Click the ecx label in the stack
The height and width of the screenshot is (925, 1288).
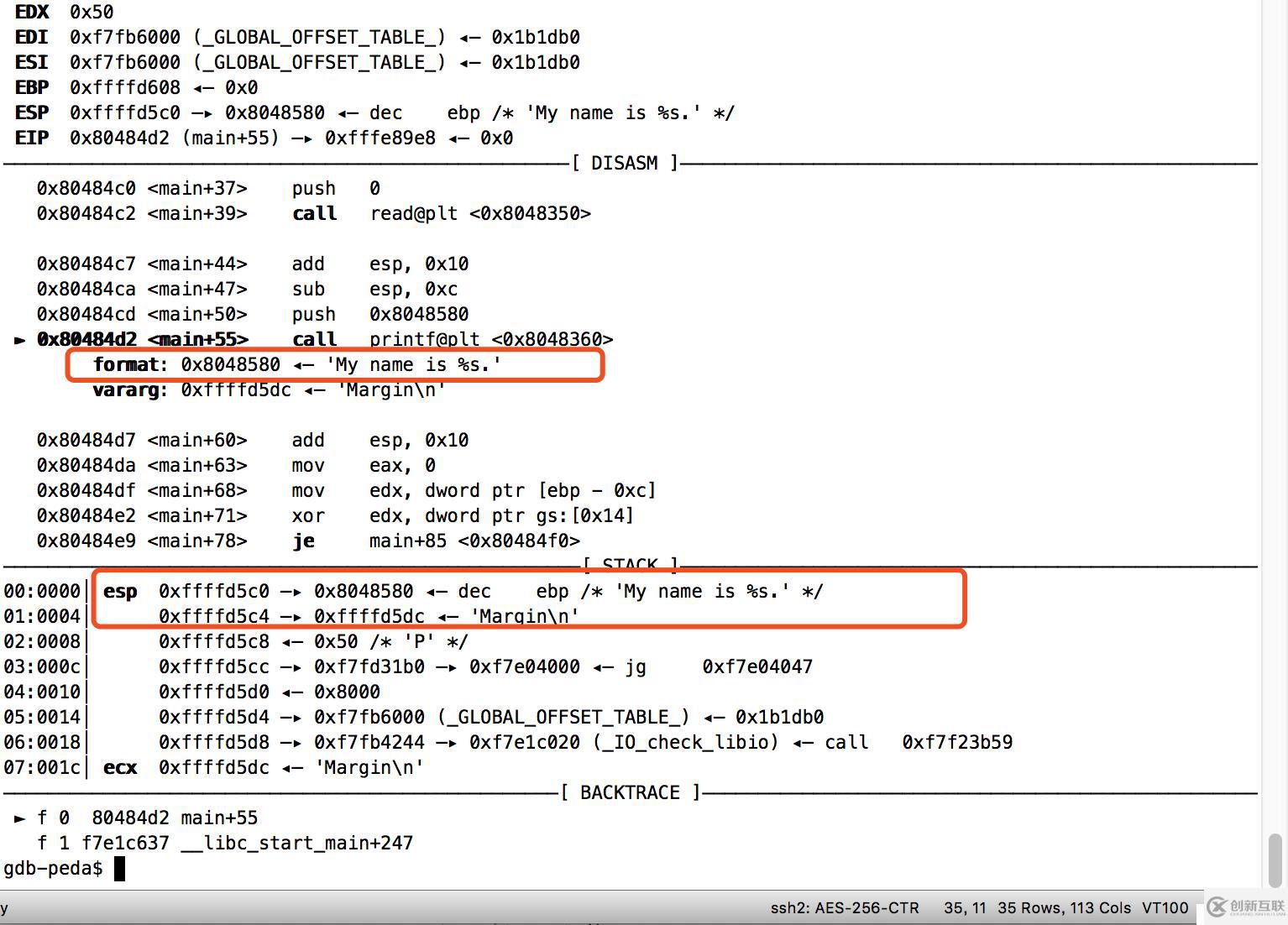pyautogui.click(x=120, y=767)
